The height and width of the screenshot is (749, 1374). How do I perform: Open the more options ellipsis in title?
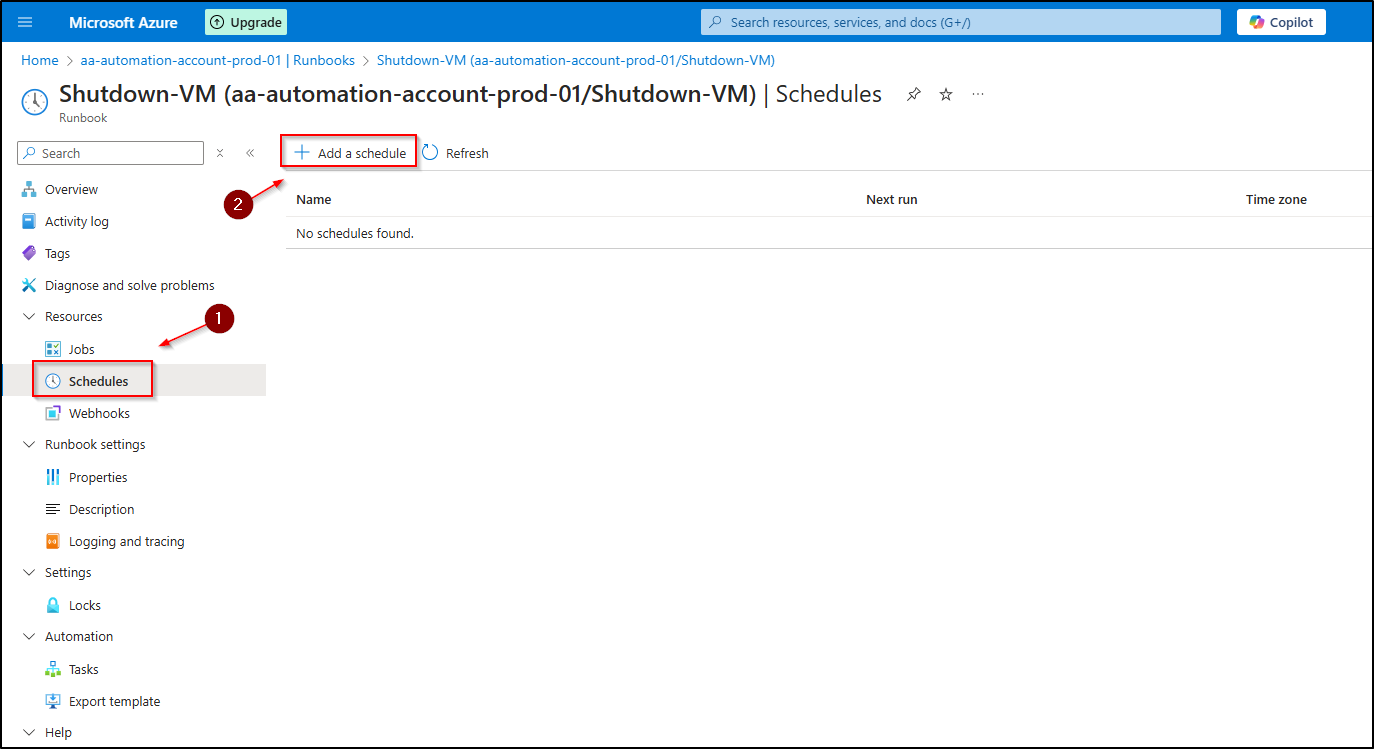978,94
